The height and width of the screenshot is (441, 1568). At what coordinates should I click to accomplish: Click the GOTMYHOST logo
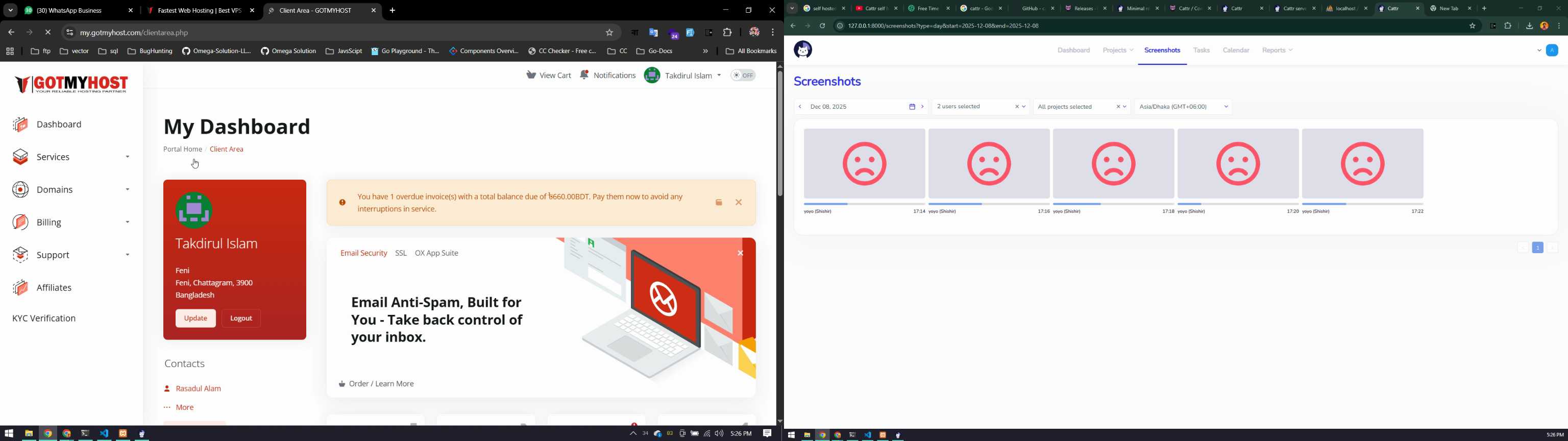pos(72,84)
